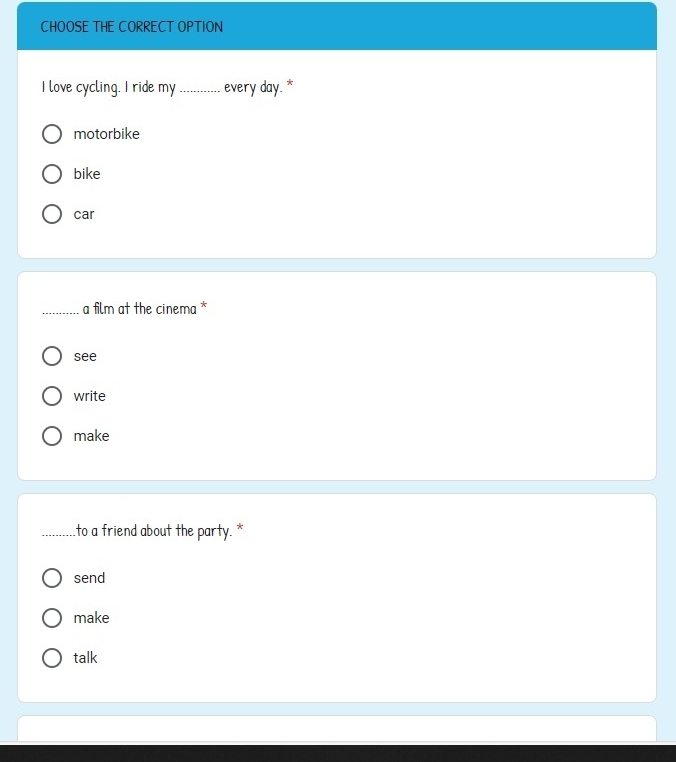Screen dimensions: 676x762
Task: Pick the 'car' radio button
Action: pyautogui.click(x=52, y=214)
